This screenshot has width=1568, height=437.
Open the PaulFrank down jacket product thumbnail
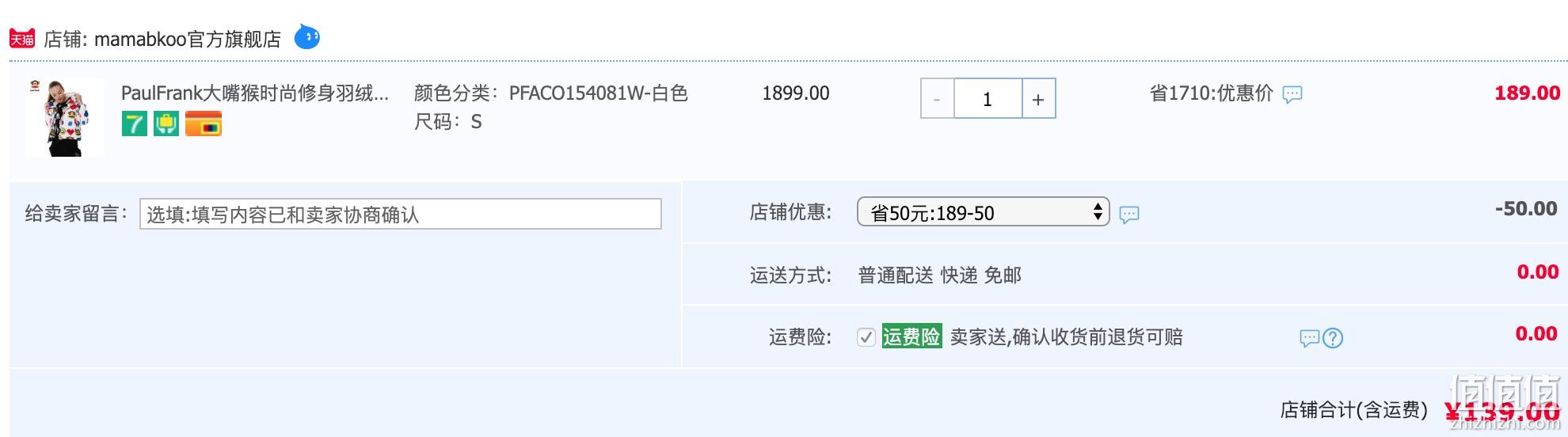pyautogui.click(x=65, y=117)
